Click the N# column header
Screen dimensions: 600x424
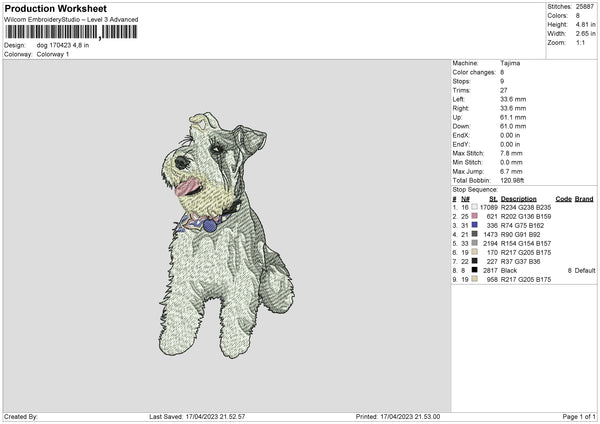[x=466, y=198]
